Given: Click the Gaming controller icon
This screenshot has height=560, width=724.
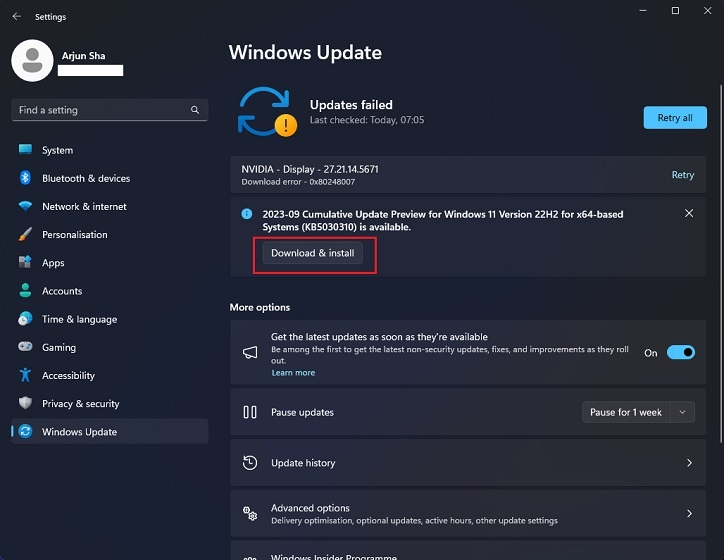Looking at the screenshot, I should 25,347.
